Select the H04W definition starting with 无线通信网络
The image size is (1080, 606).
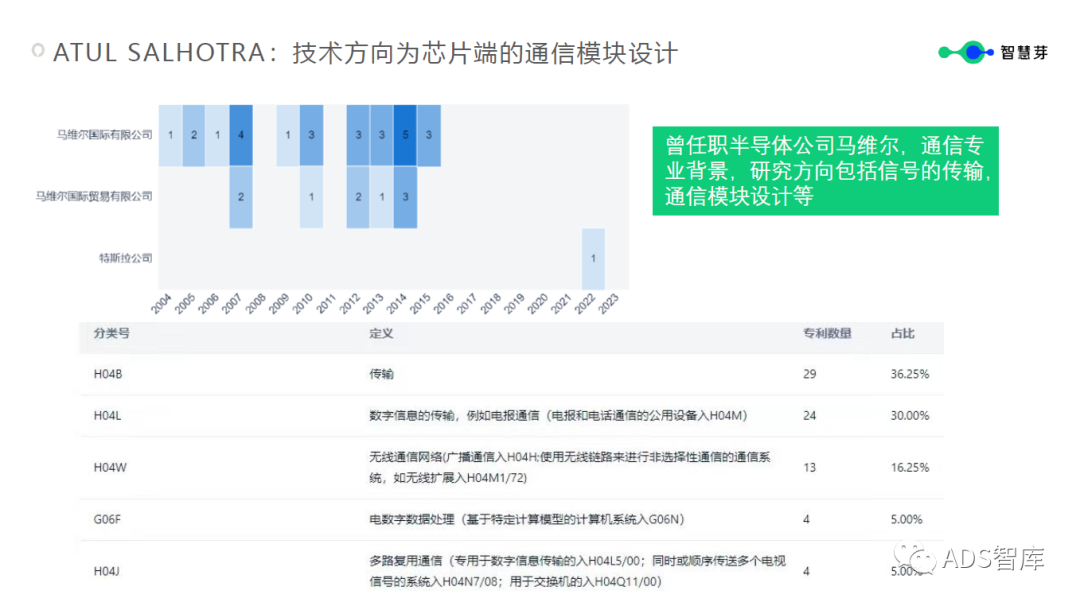pyautogui.click(x=570, y=467)
